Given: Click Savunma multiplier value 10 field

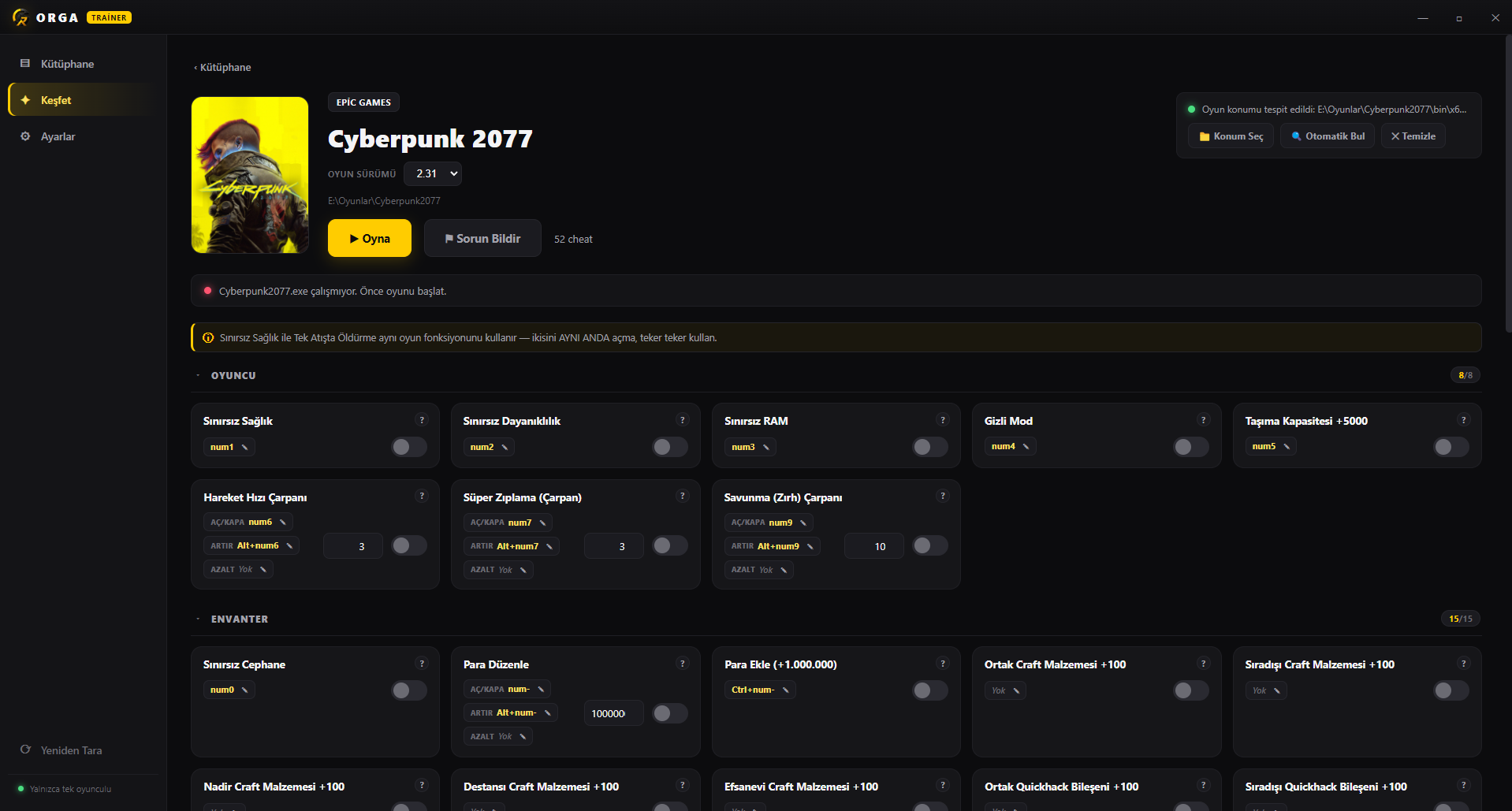Looking at the screenshot, I should tap(874, 546).
